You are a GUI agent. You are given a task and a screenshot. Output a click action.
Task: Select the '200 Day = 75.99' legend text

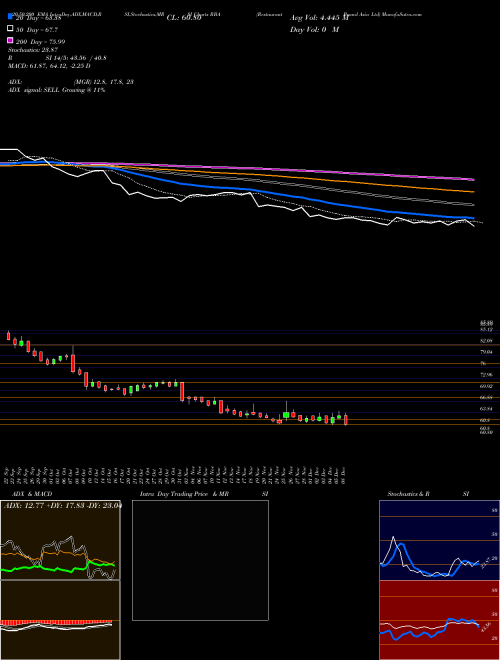pyautogui.click(x=40, y=42)
